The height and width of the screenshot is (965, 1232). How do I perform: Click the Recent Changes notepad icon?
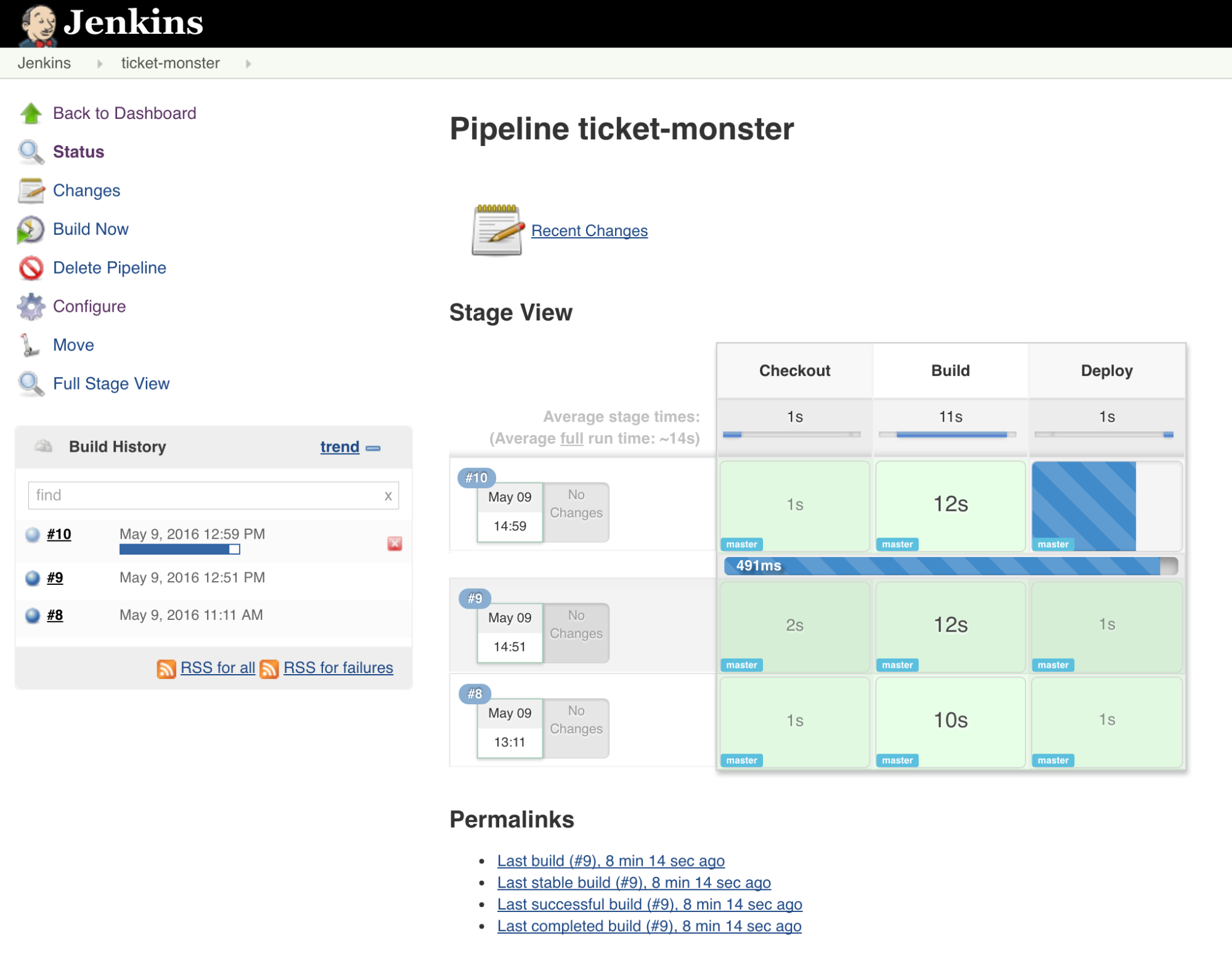click(x=497, y=230)
